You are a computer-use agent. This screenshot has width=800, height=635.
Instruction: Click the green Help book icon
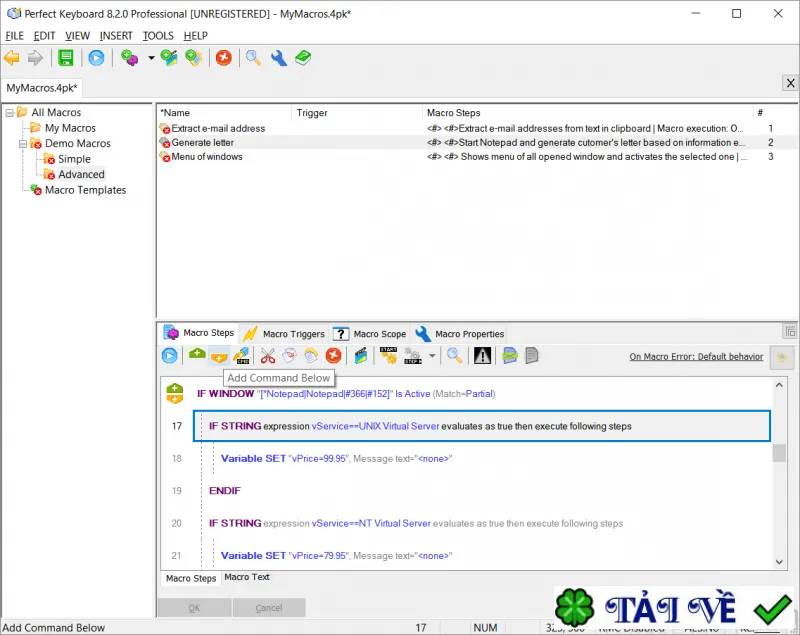[x=303, y=58]
